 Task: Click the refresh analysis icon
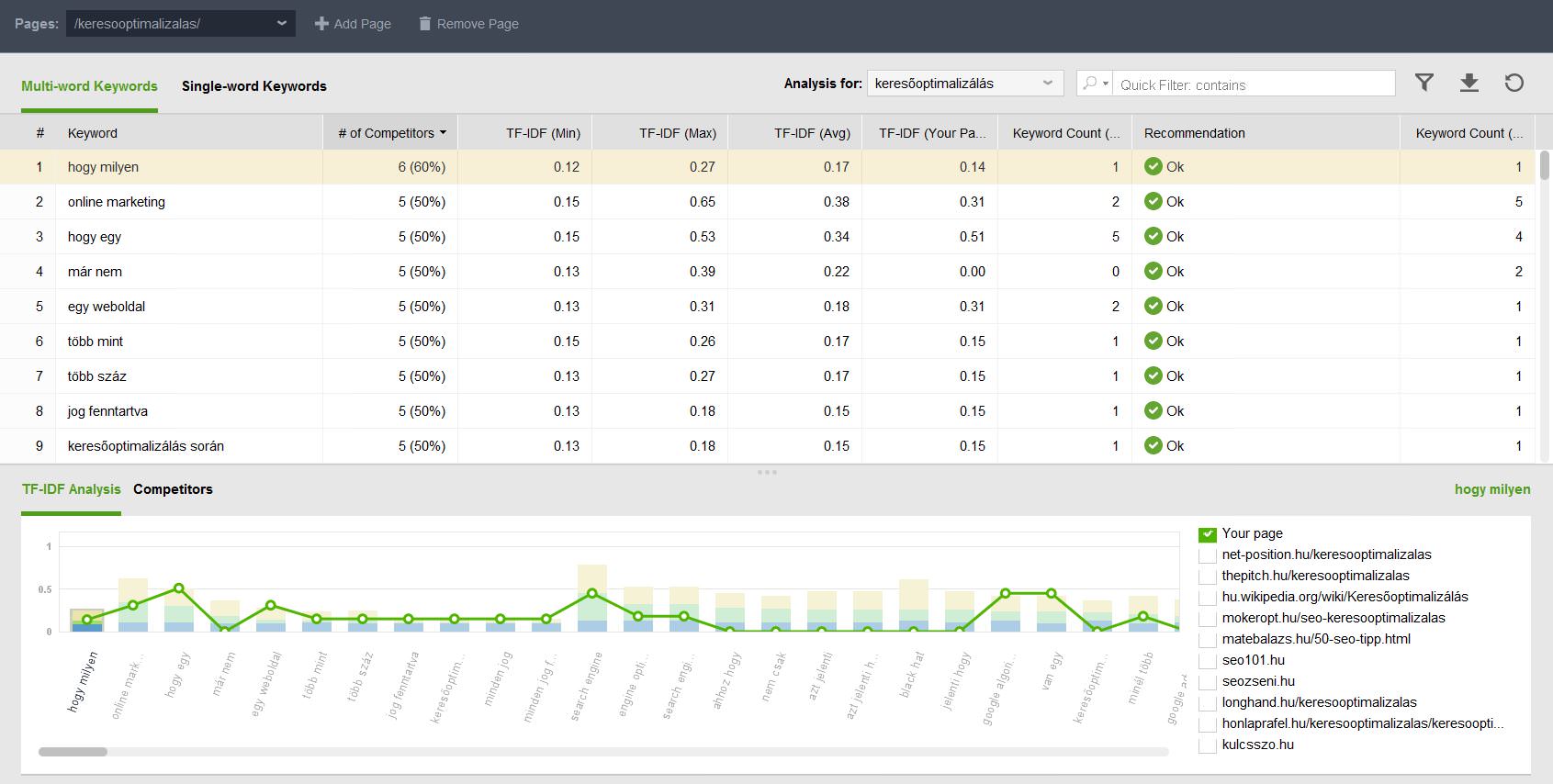tap(1514, 83)
